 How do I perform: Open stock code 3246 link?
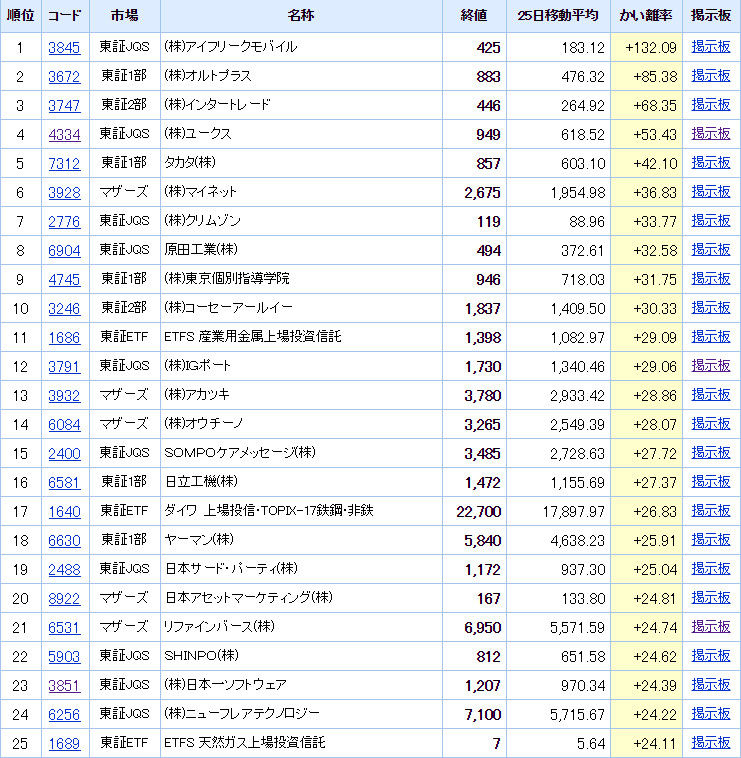(x=64, y=308)
